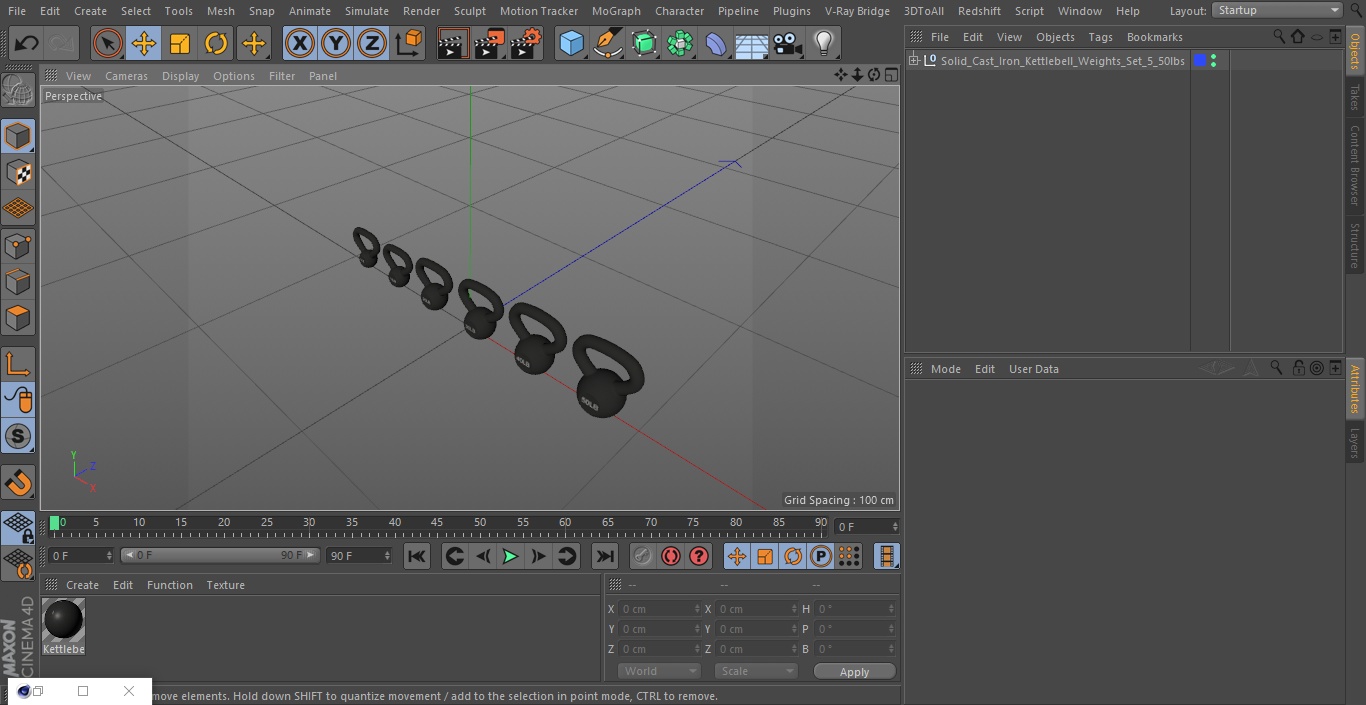The image size is (1366, 705).
Task: Switch to Texture mode
Action: click(18, 172)
